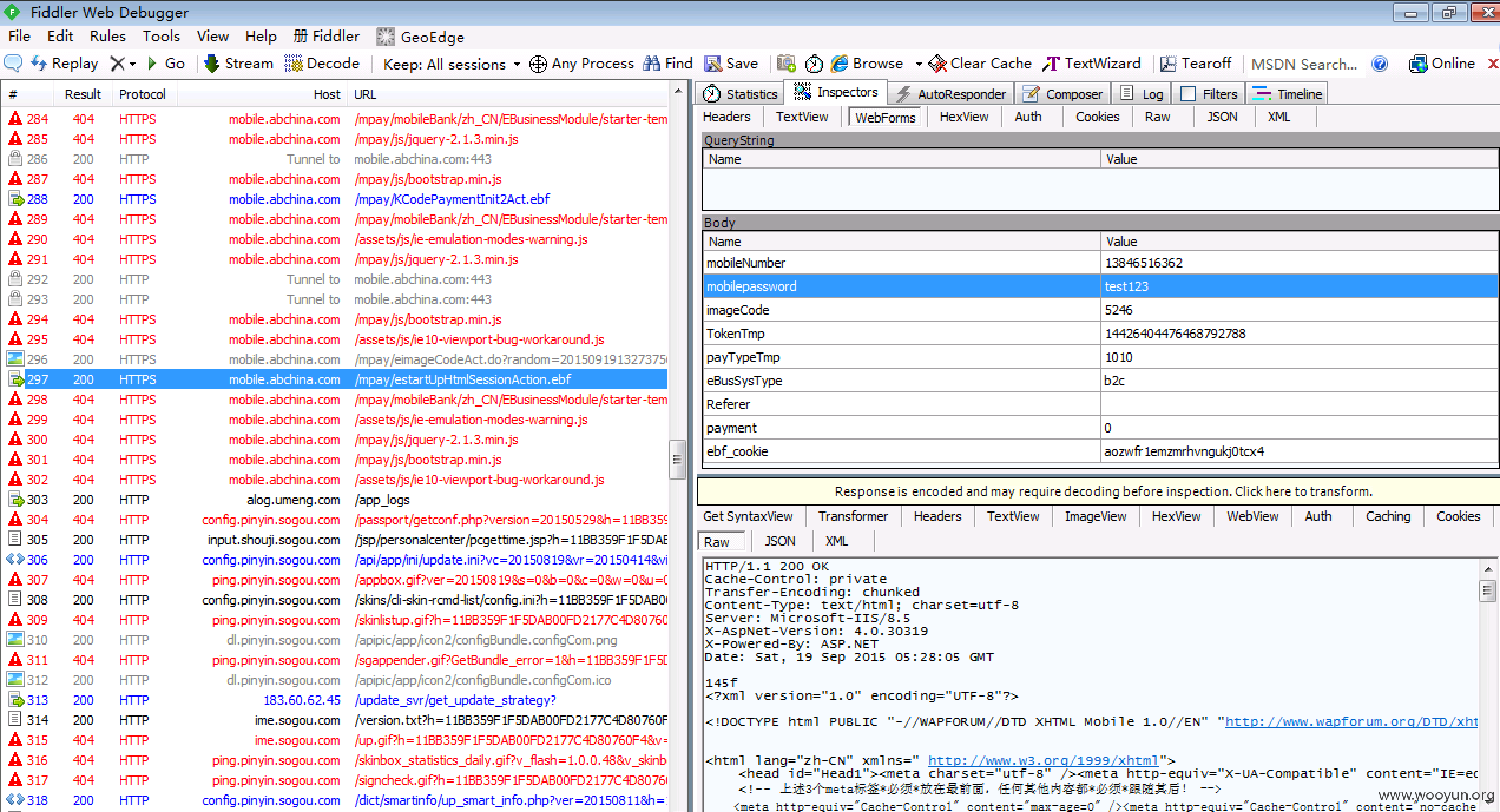Select the response WebView tab
The image size is (1500, 812).
point(1252,516)
